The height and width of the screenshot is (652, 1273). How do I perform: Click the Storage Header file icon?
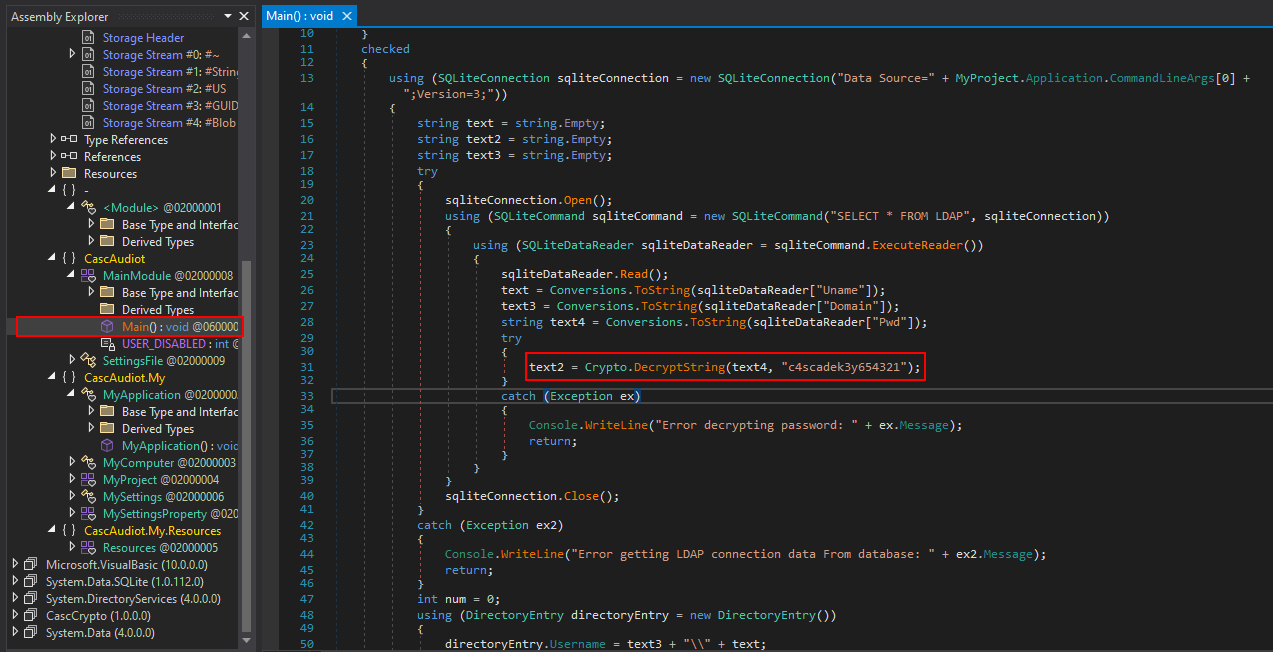[88, 38]
